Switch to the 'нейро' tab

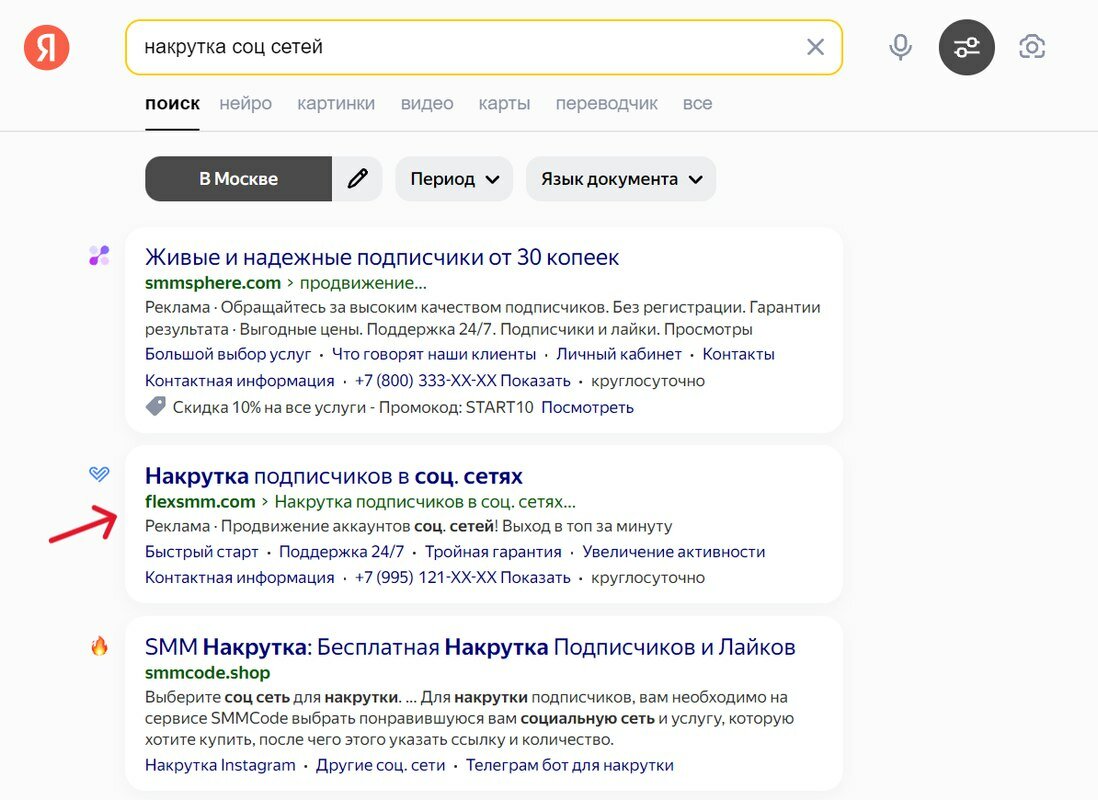(246, 104)
